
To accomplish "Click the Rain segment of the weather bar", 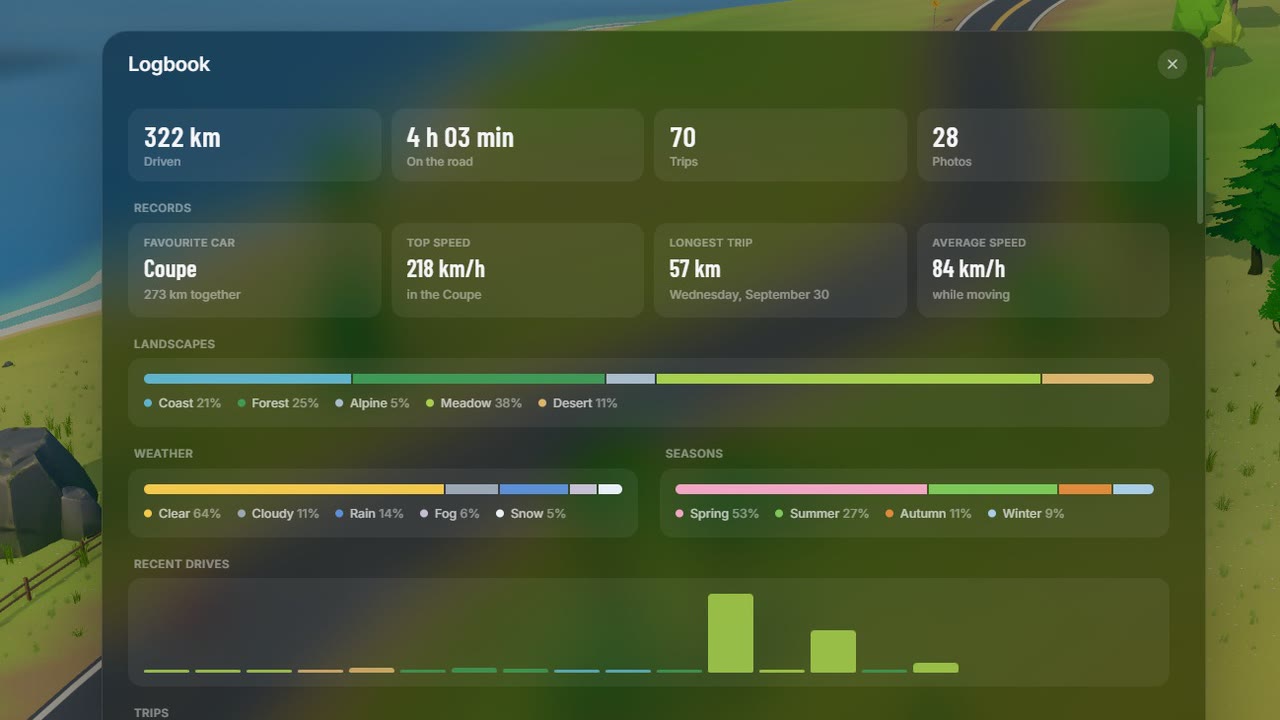I will coord(534,489).
